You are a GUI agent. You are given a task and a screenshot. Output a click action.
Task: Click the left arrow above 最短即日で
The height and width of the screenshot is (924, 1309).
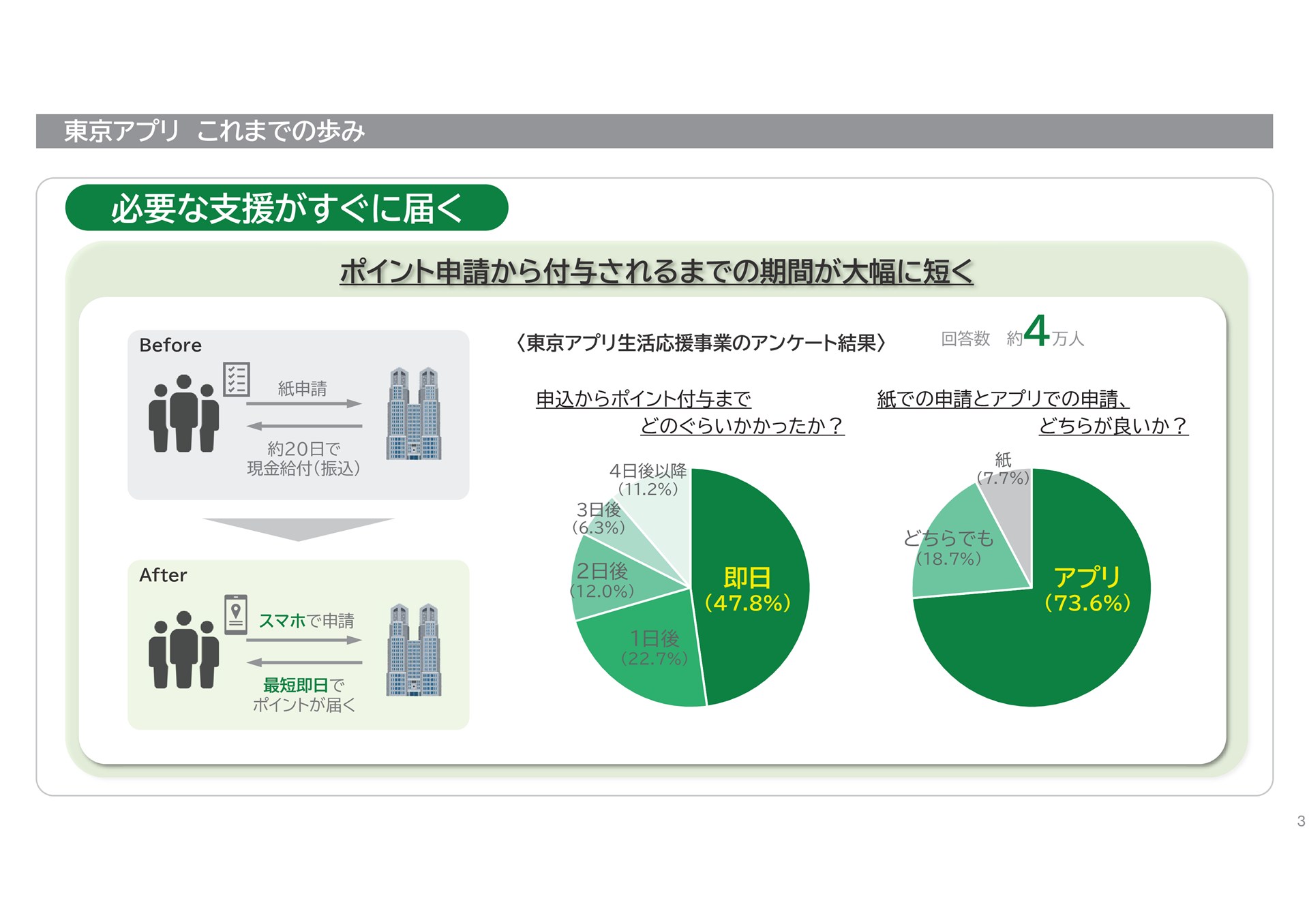304,662
